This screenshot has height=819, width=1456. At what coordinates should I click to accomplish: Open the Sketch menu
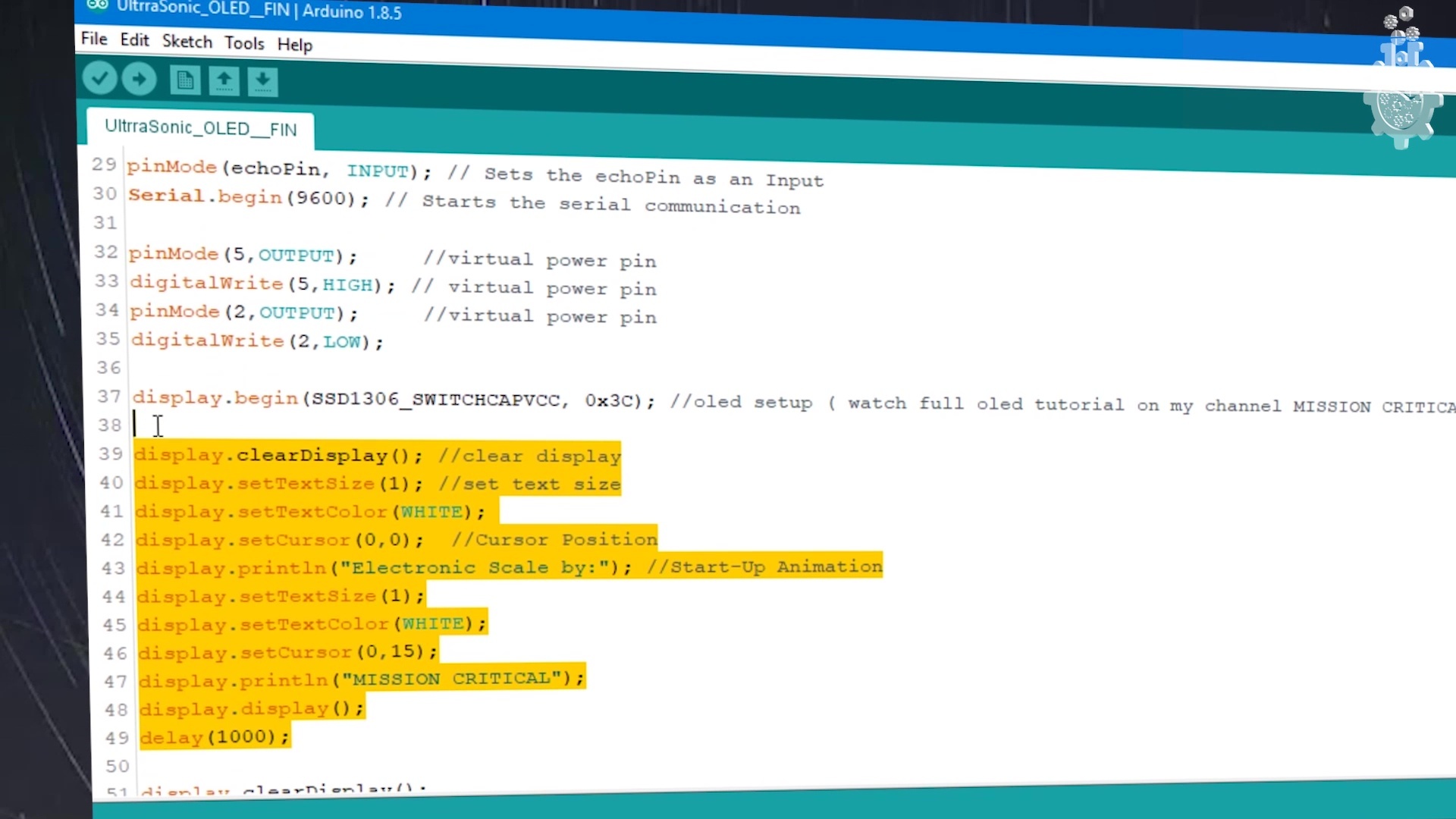187,42
